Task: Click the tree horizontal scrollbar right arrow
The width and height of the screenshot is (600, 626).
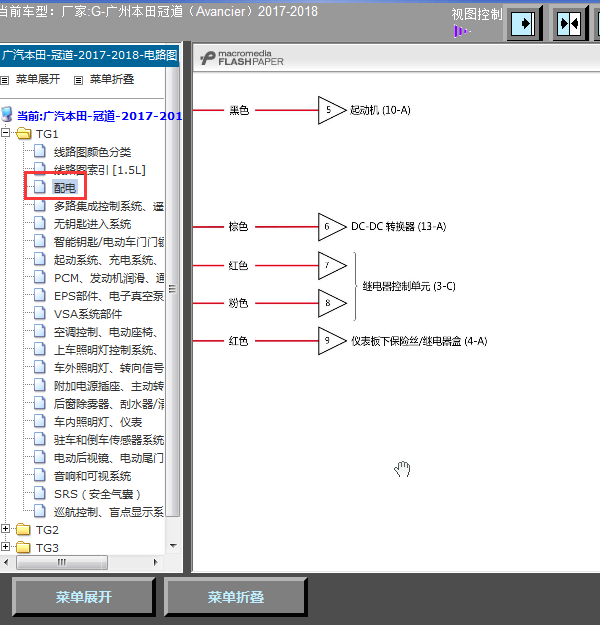Action: point(156,563)
